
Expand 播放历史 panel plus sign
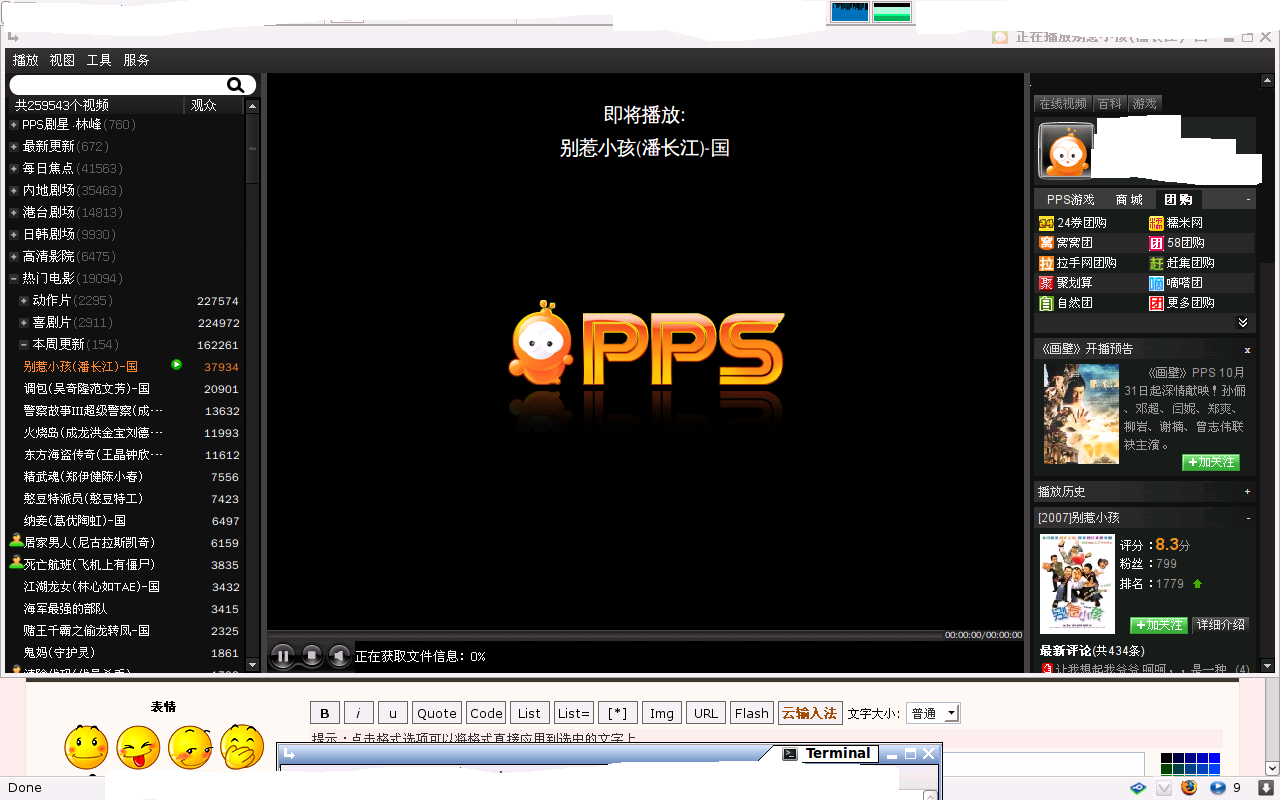pos(1247,491)
